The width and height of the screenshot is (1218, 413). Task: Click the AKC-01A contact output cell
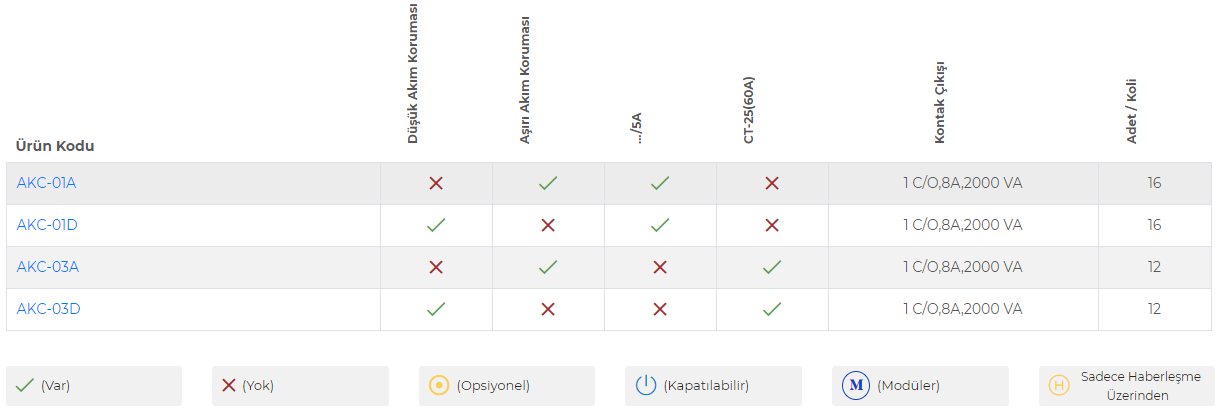click(962, 183)
